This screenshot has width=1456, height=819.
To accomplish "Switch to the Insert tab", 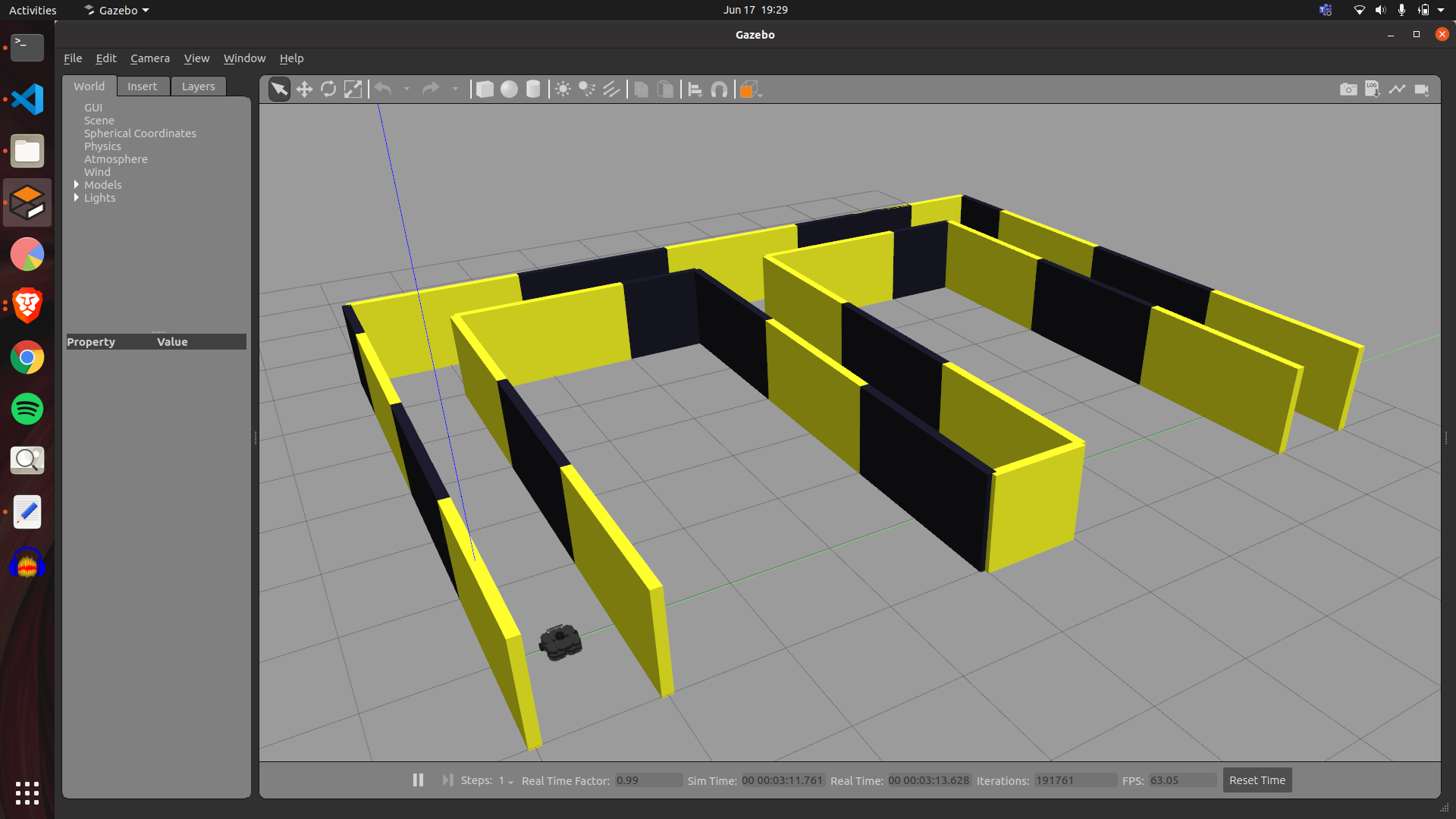I will 143,86.
